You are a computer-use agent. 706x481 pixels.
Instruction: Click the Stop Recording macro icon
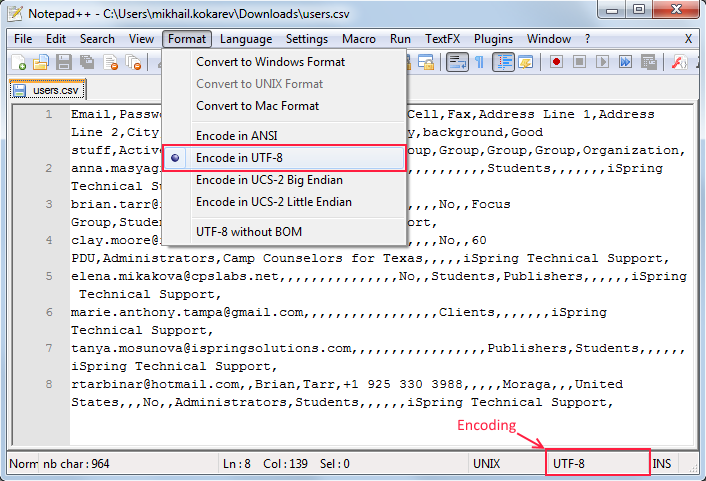[x=579, y=62]
